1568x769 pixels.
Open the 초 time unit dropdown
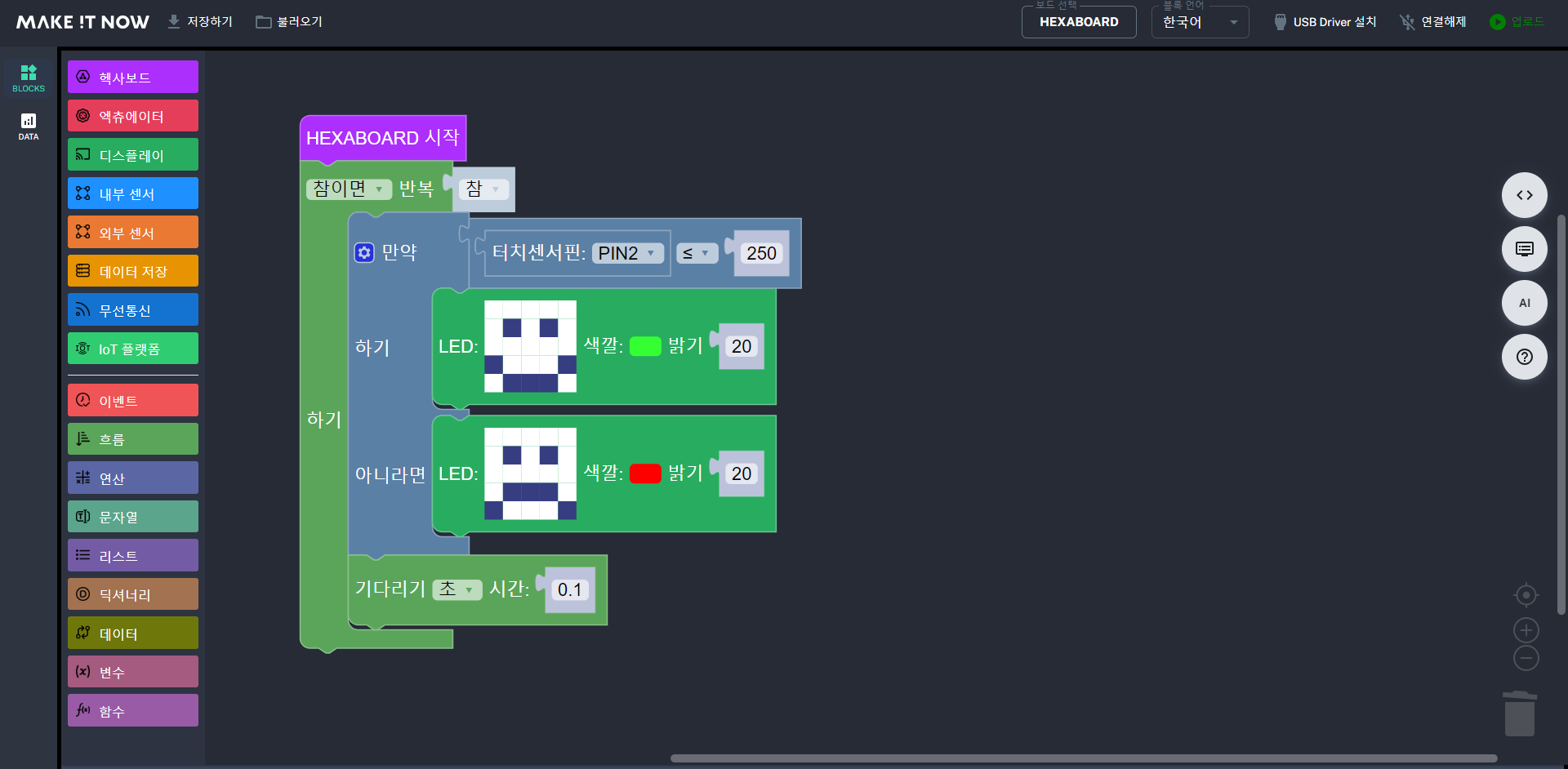coord(457,589)
